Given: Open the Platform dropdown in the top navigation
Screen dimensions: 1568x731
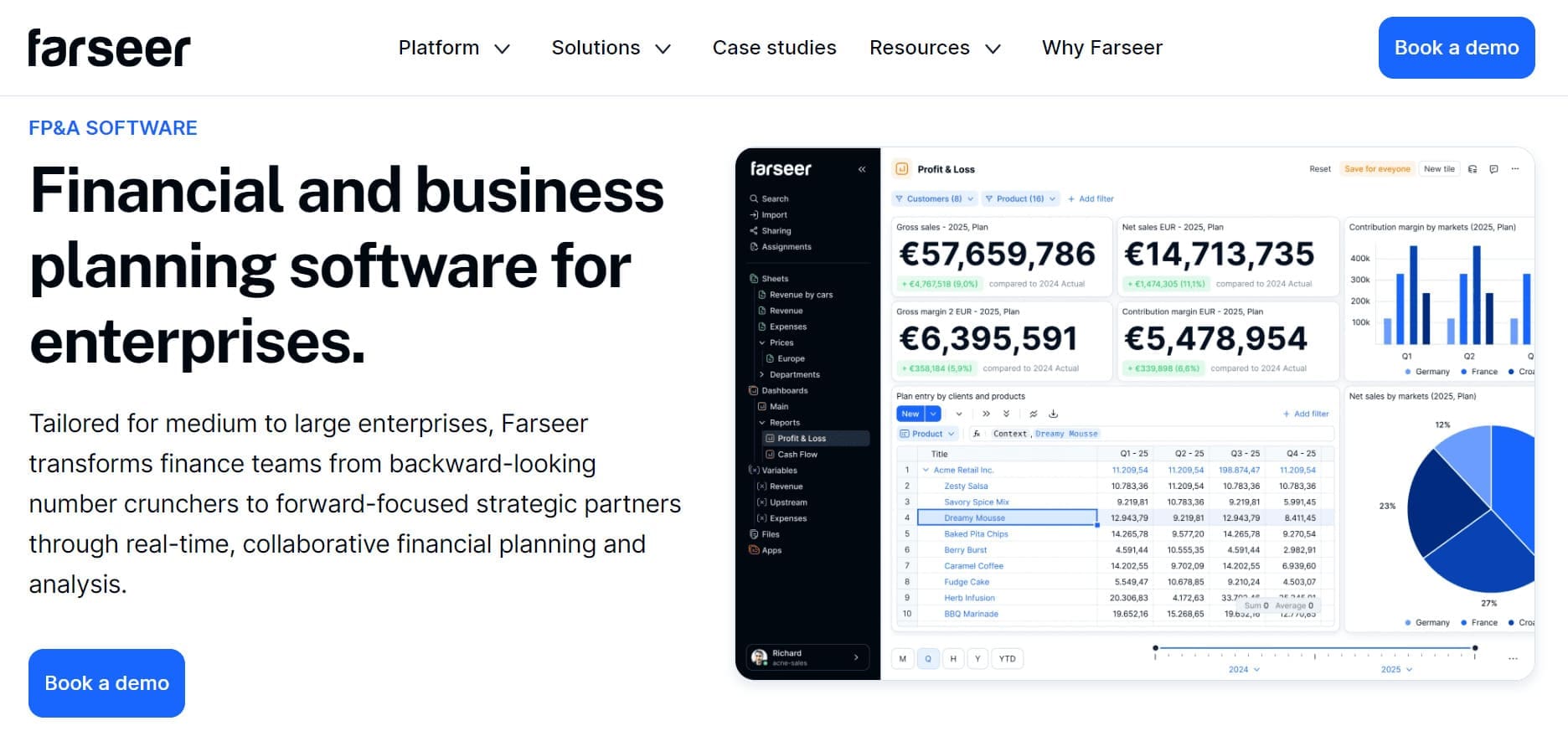Looking at the screenshot, I should [454, 48].
